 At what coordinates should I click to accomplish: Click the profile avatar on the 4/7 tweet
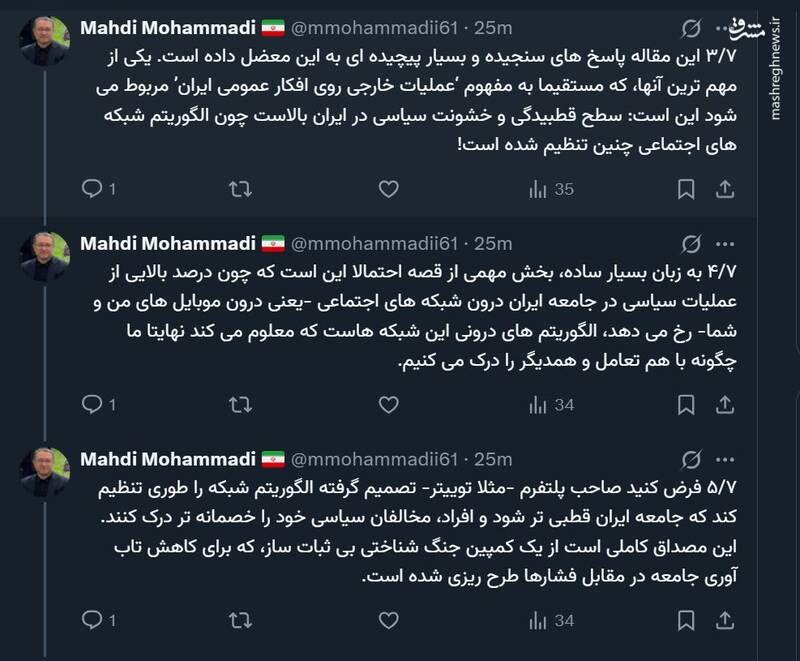(x=46, y=257)
